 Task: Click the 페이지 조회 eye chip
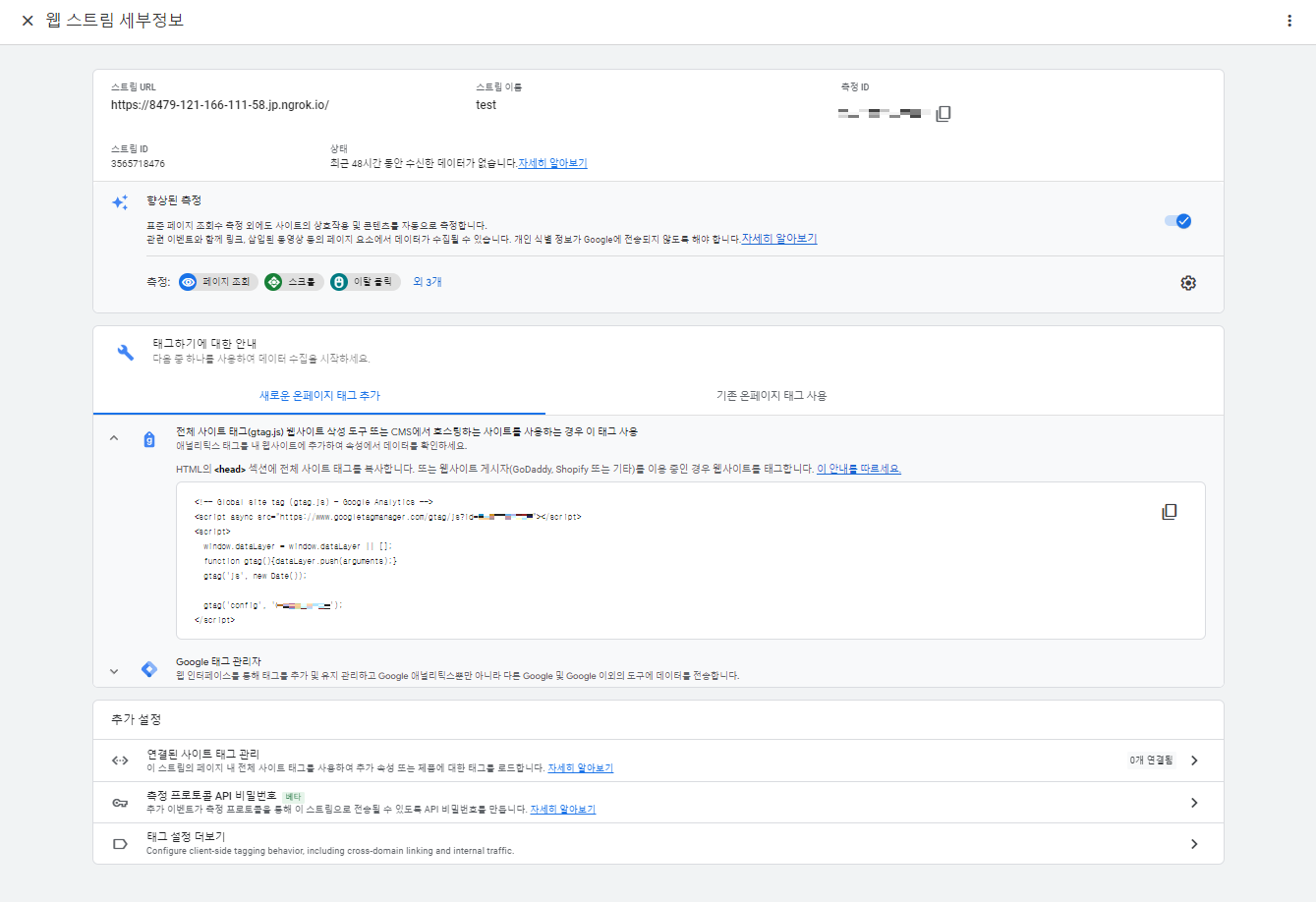(218, 282)
